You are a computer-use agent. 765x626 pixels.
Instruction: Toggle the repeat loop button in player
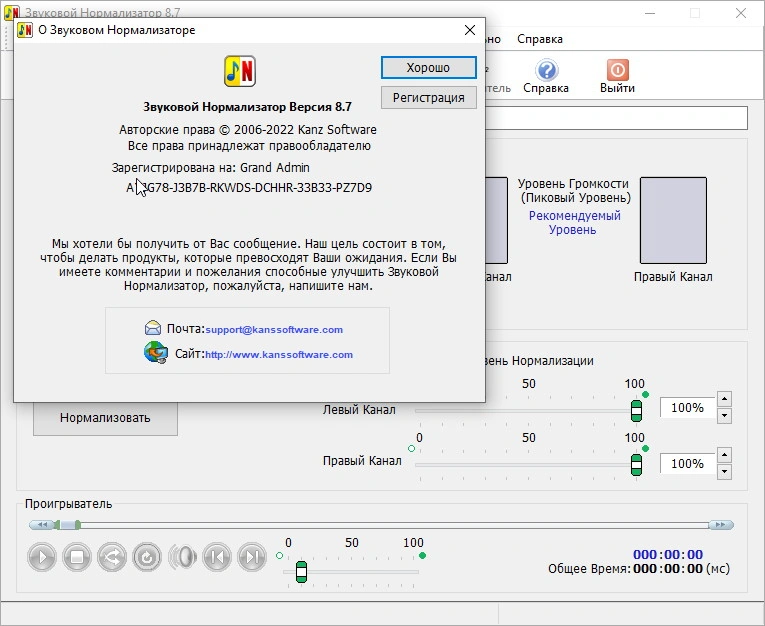tap(147, 557)
